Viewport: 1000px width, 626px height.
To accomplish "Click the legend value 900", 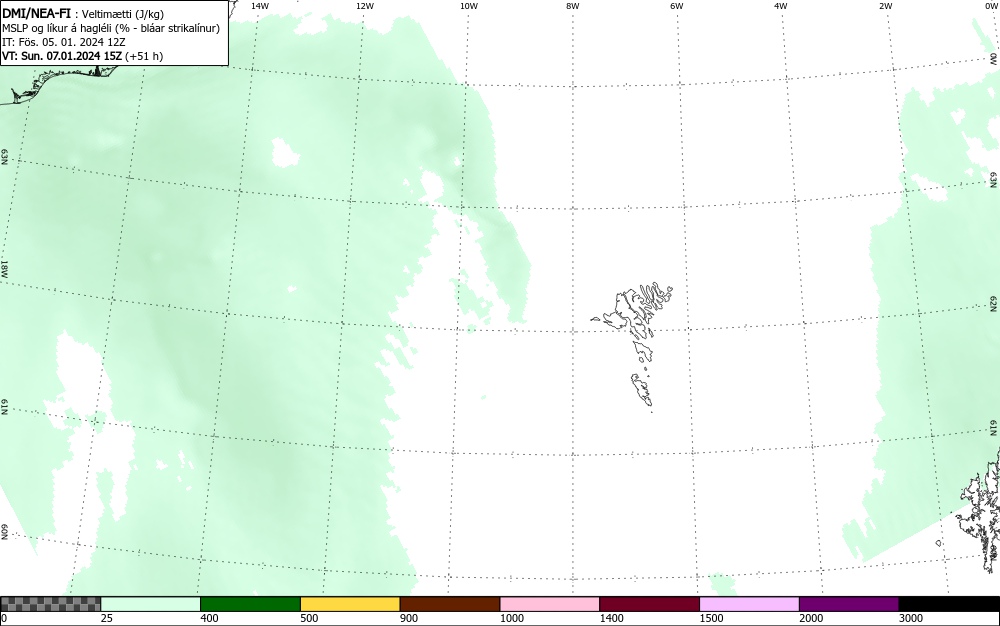I will (409, 618).
